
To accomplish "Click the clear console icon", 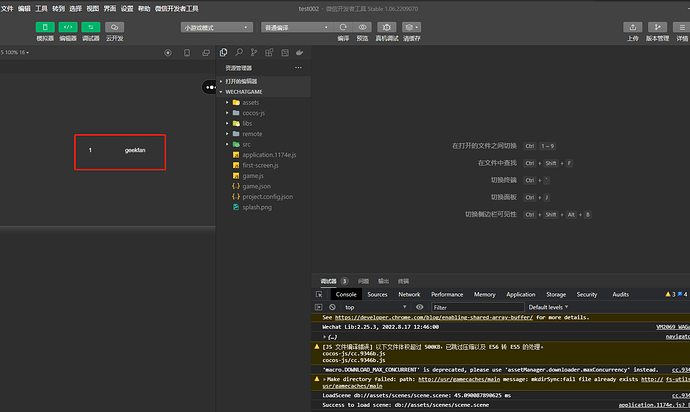I will click(x=332, y=307).
